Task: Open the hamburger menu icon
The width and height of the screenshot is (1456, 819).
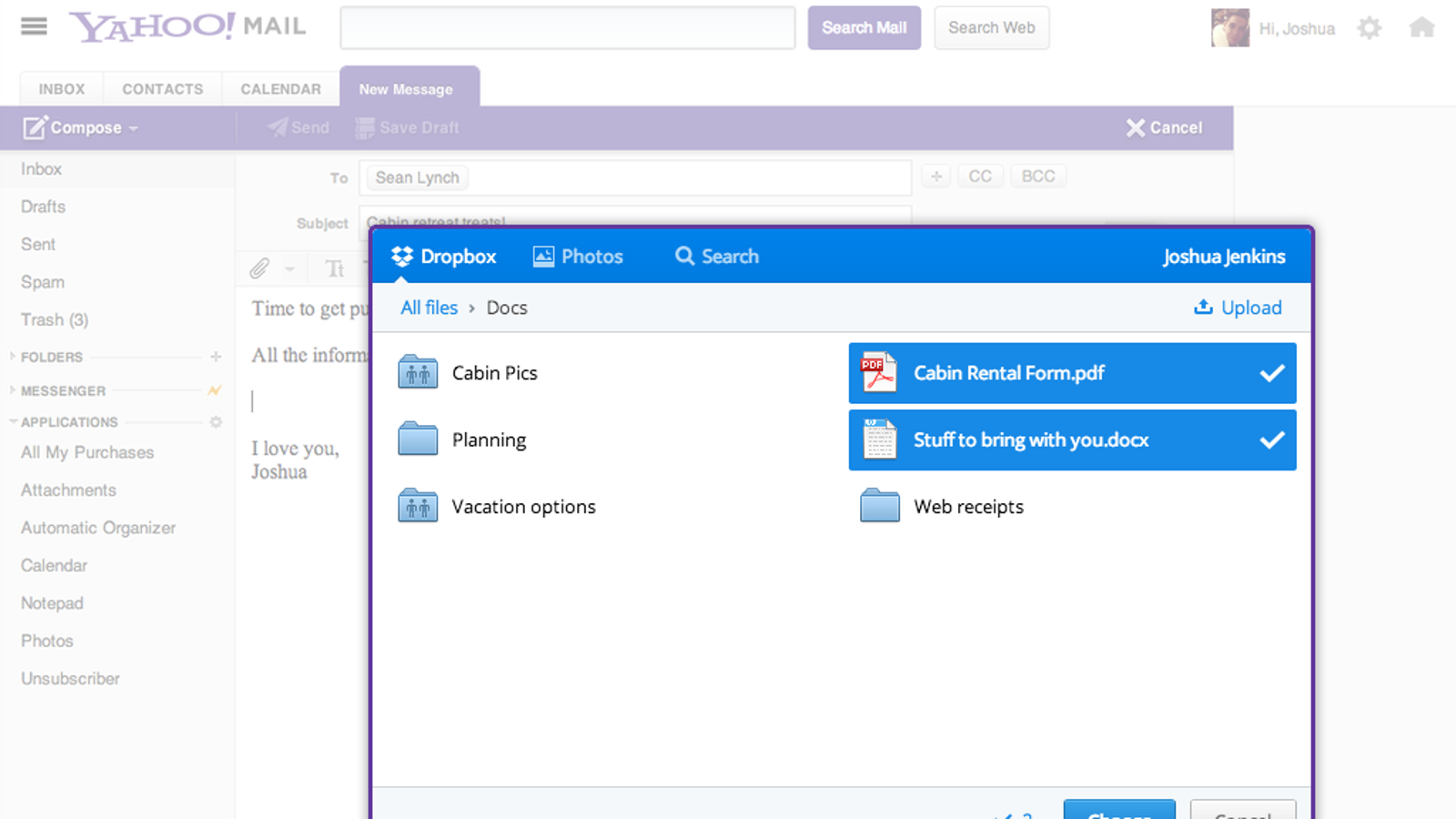Action: [34, 26]
